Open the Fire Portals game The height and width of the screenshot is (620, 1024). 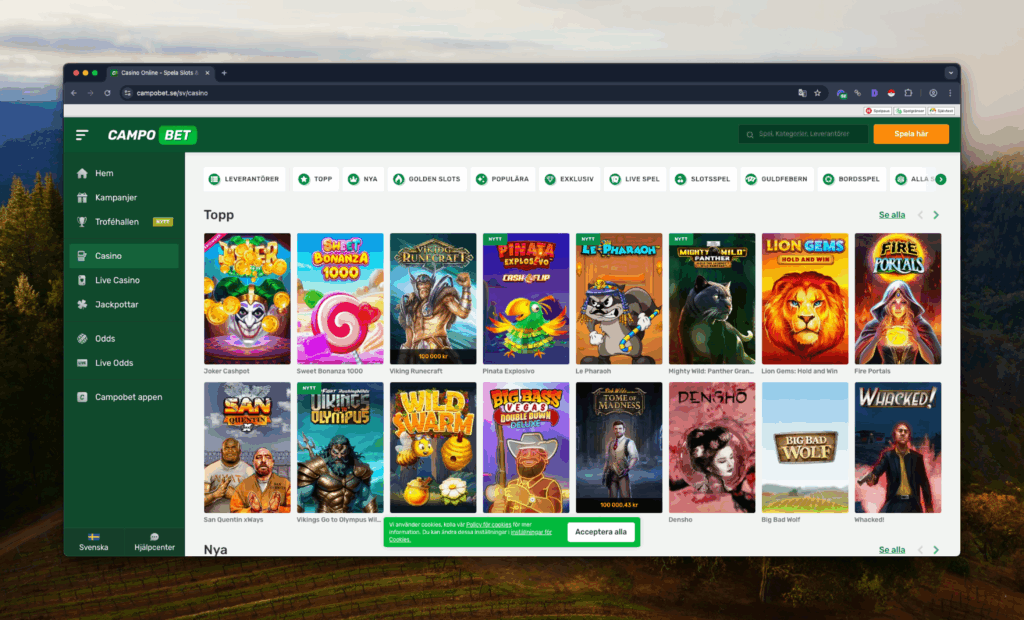(x=898, y=299)
